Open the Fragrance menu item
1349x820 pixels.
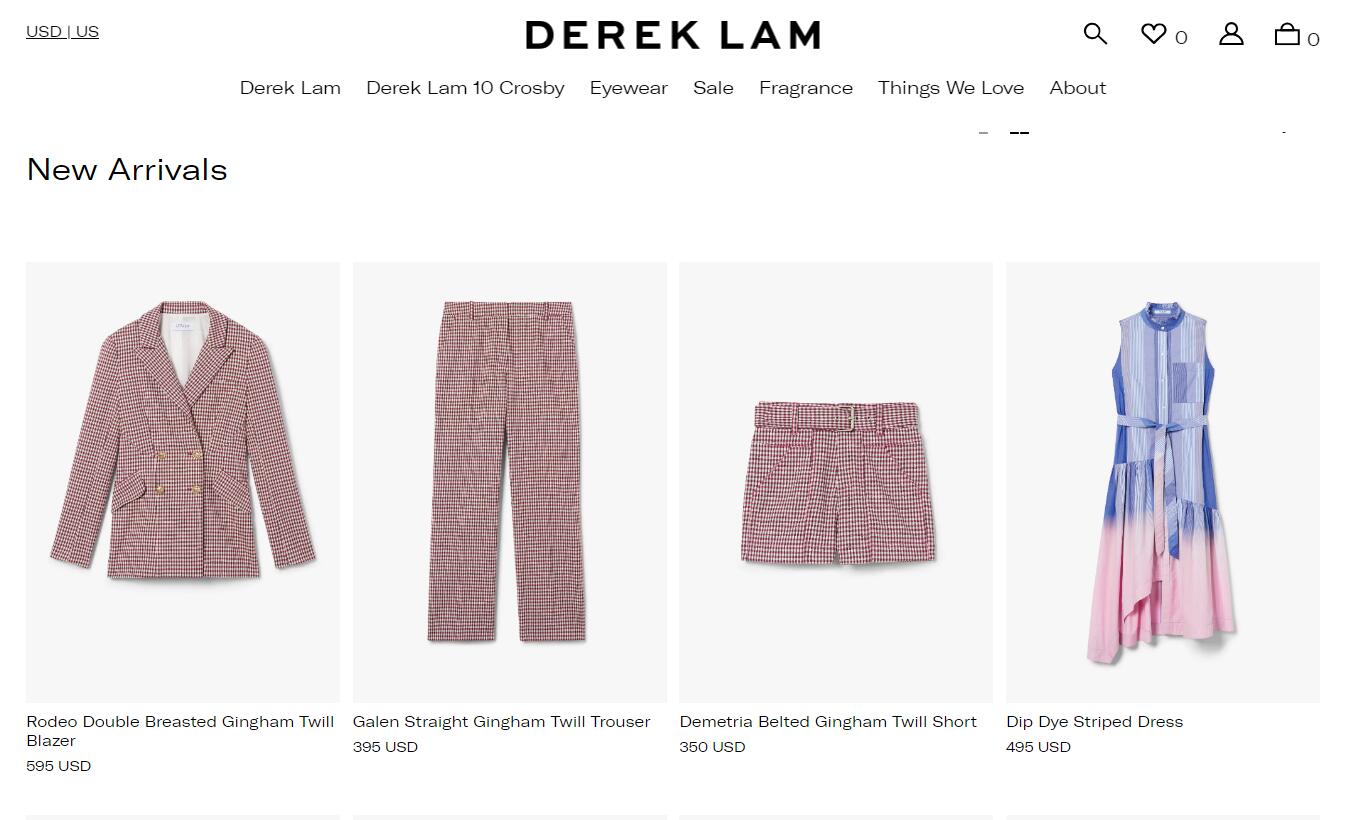coord(806,88)
